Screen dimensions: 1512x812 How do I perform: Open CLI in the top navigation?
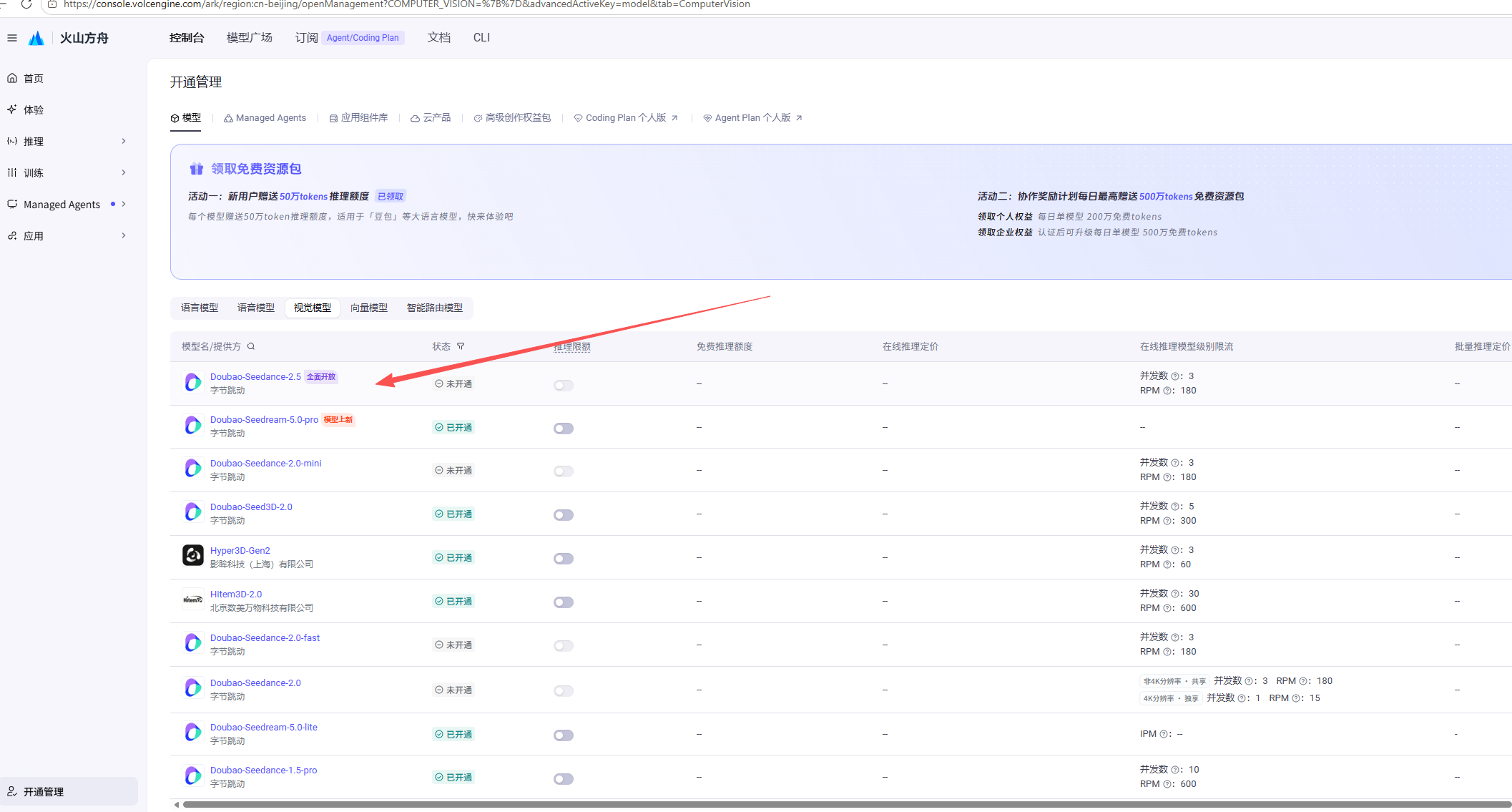point(481,38)
